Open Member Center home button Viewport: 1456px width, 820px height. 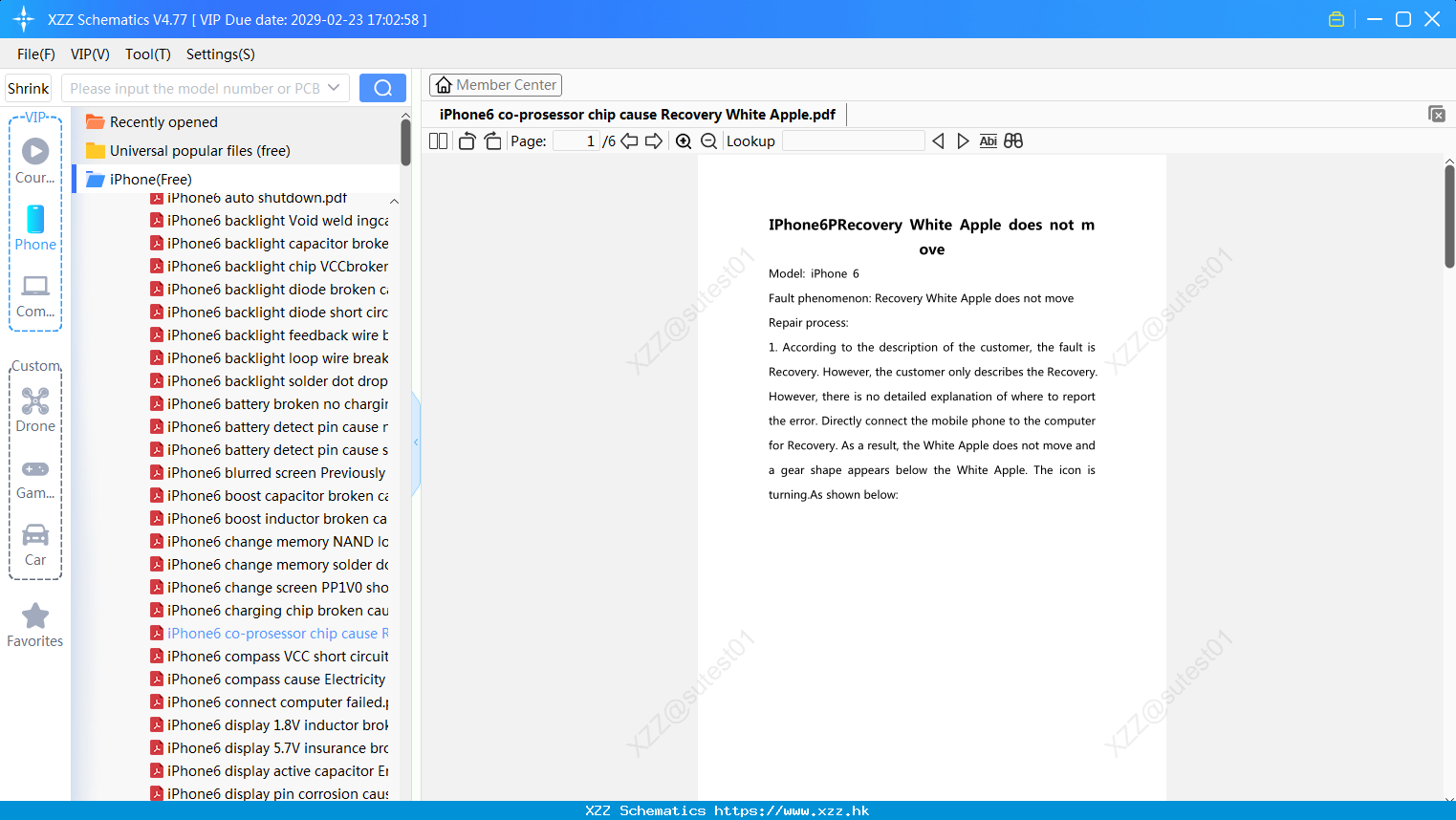(x=495, y=85)
